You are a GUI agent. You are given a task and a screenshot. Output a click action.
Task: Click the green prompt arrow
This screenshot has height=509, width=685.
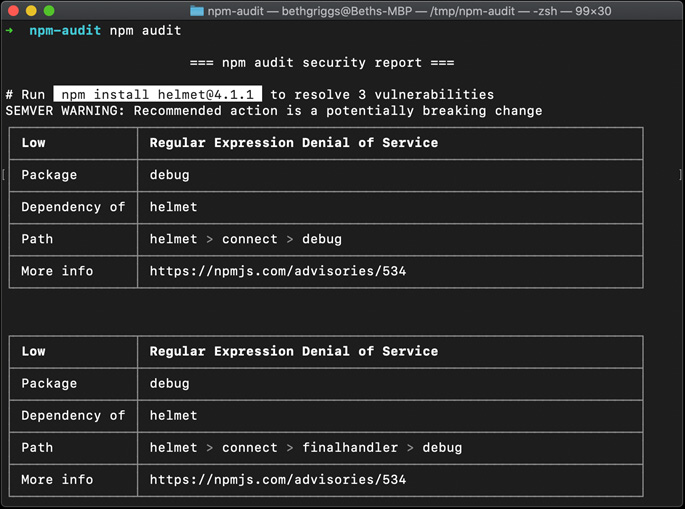[9, 31]
